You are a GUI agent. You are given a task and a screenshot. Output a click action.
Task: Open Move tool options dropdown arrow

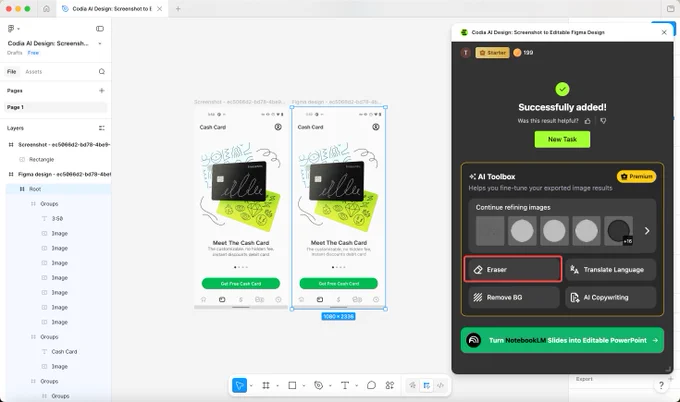pos(252,386)
